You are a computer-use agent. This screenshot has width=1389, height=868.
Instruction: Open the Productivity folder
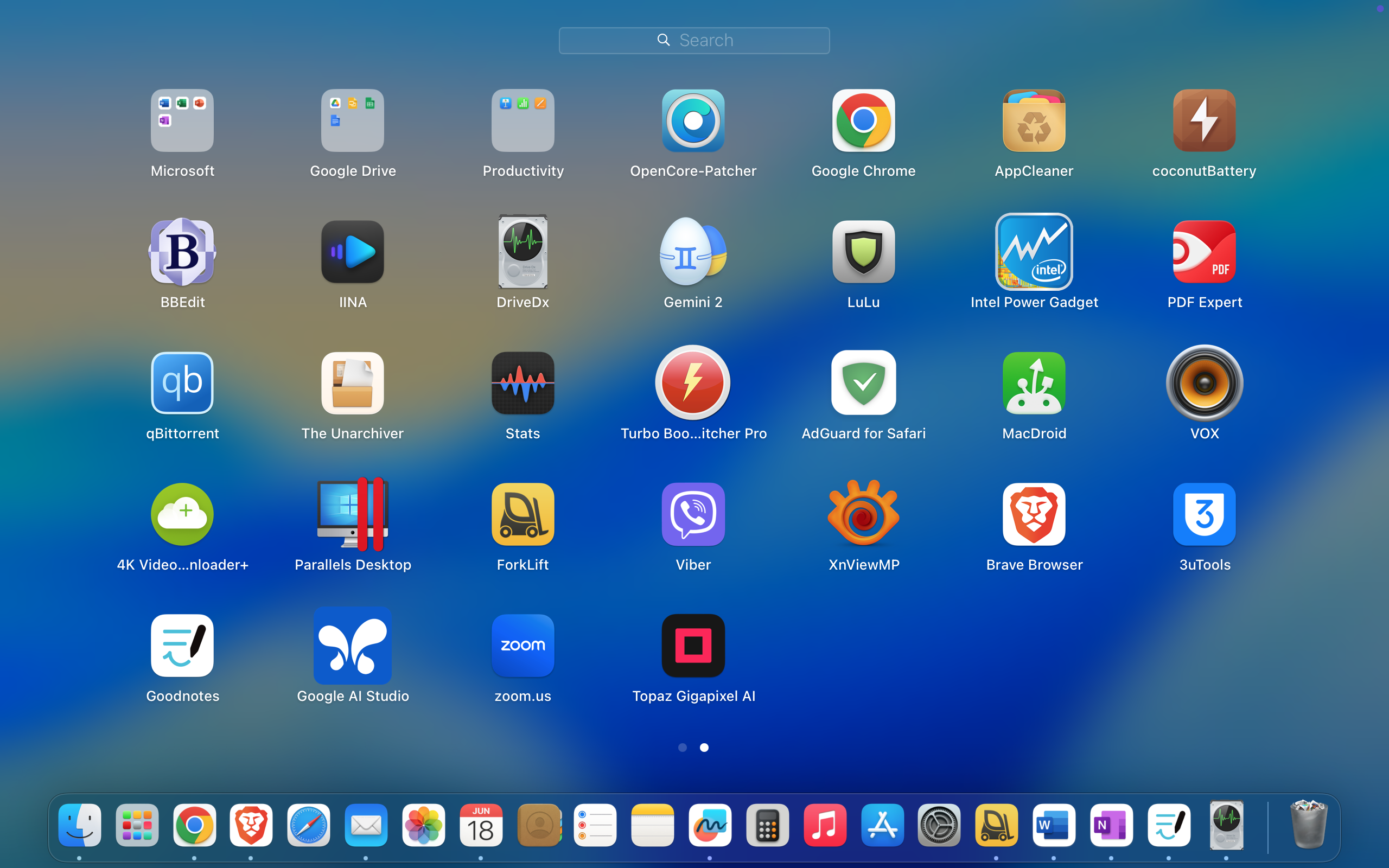523,120
